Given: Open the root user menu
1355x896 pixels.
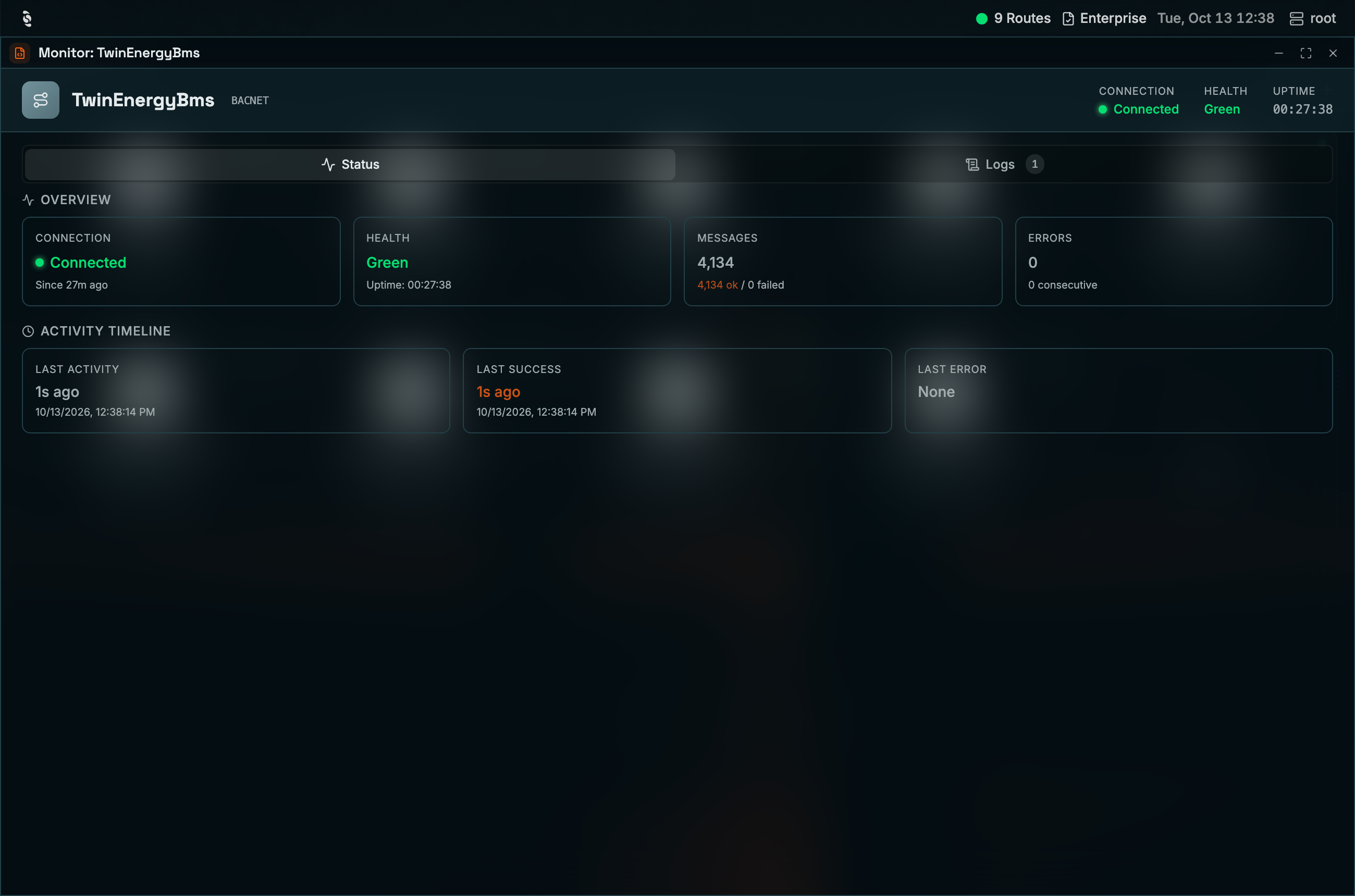Looking at the screenshot, I should (1322, 19).
